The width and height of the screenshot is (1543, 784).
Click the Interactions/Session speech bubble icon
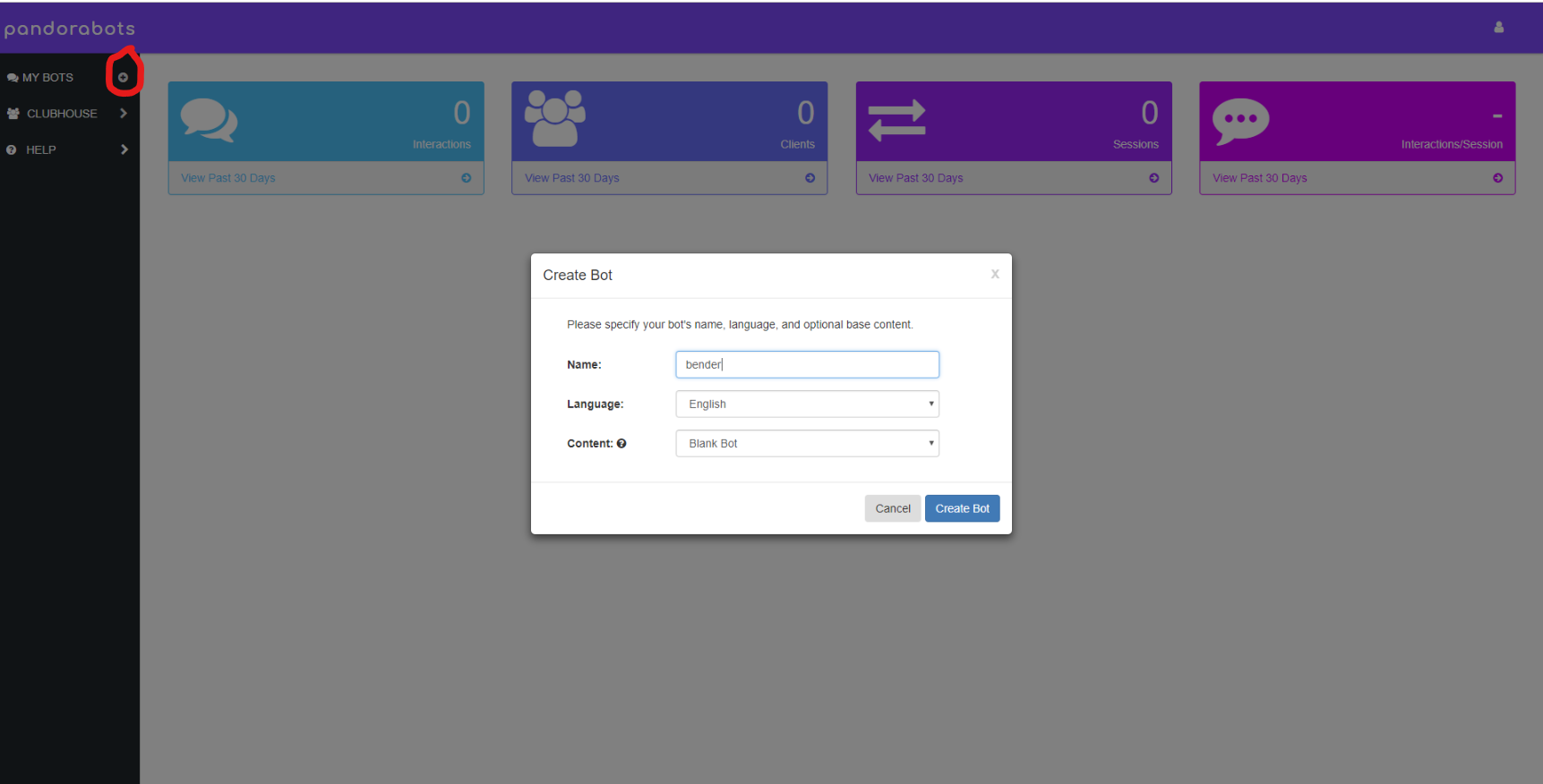tap(1240, 121)
